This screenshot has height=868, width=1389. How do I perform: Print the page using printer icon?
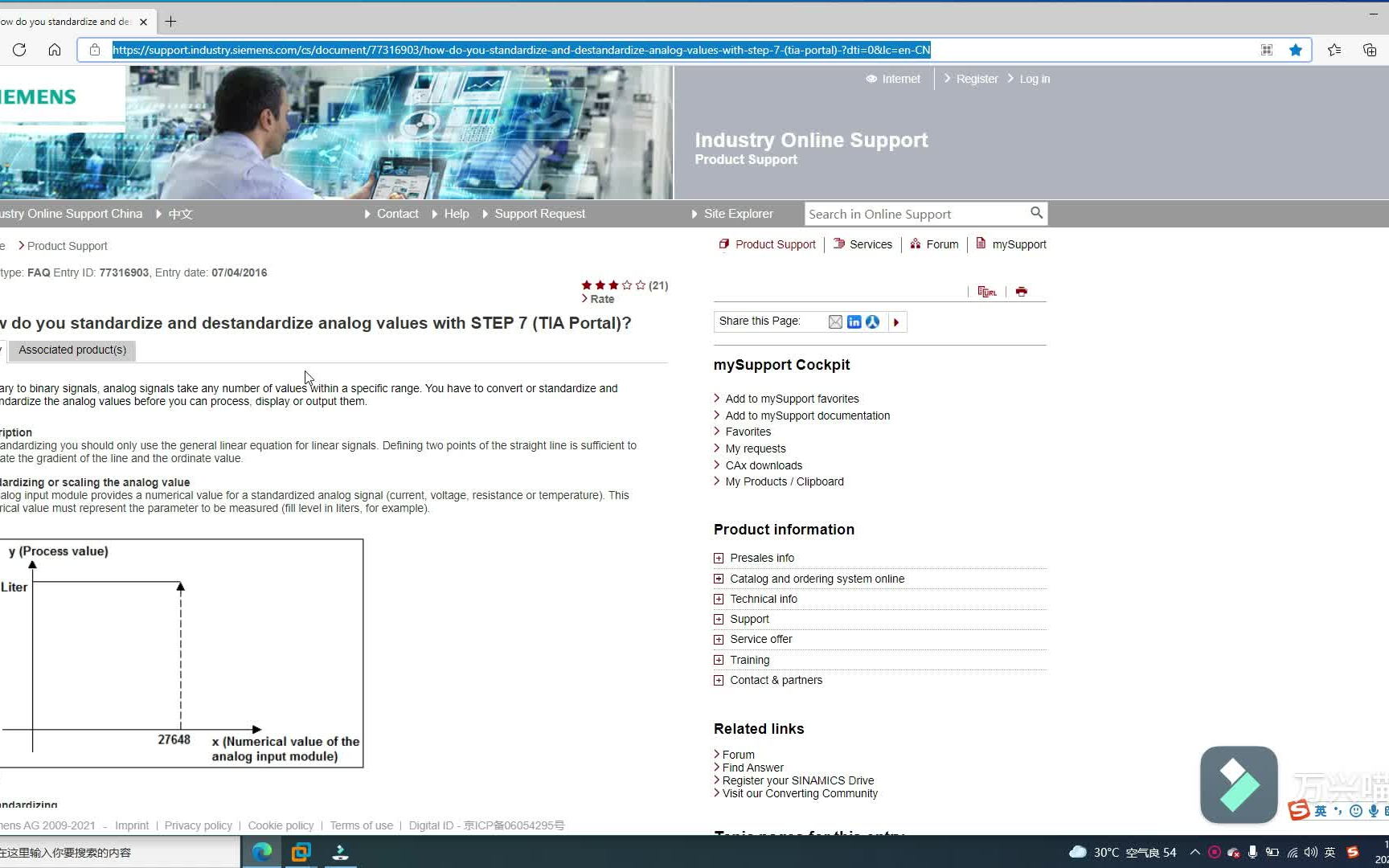(1022, 292)
